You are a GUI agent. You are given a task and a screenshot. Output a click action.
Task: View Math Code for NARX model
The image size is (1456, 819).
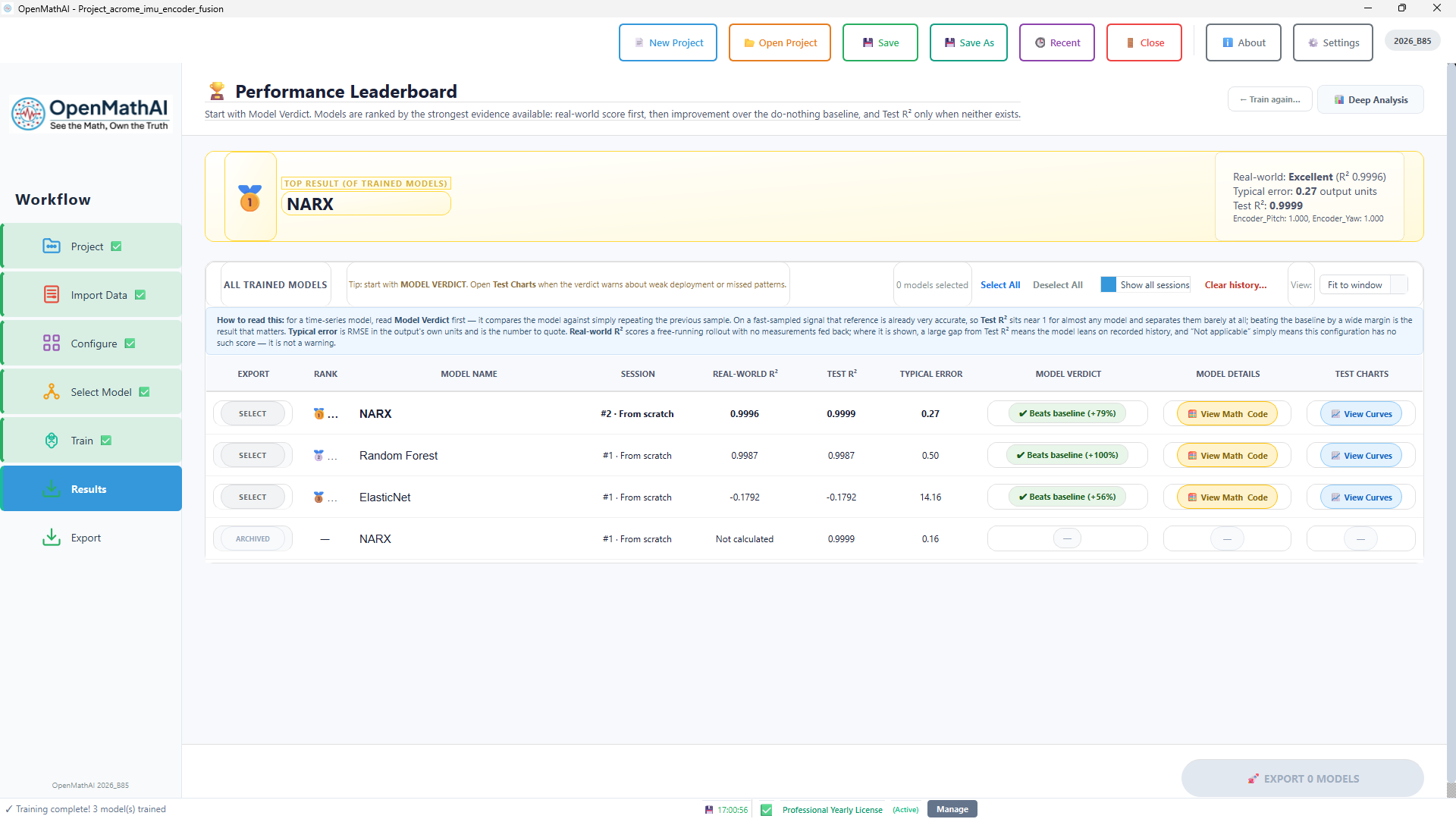pyautogui.click(x=1227, y=413)
